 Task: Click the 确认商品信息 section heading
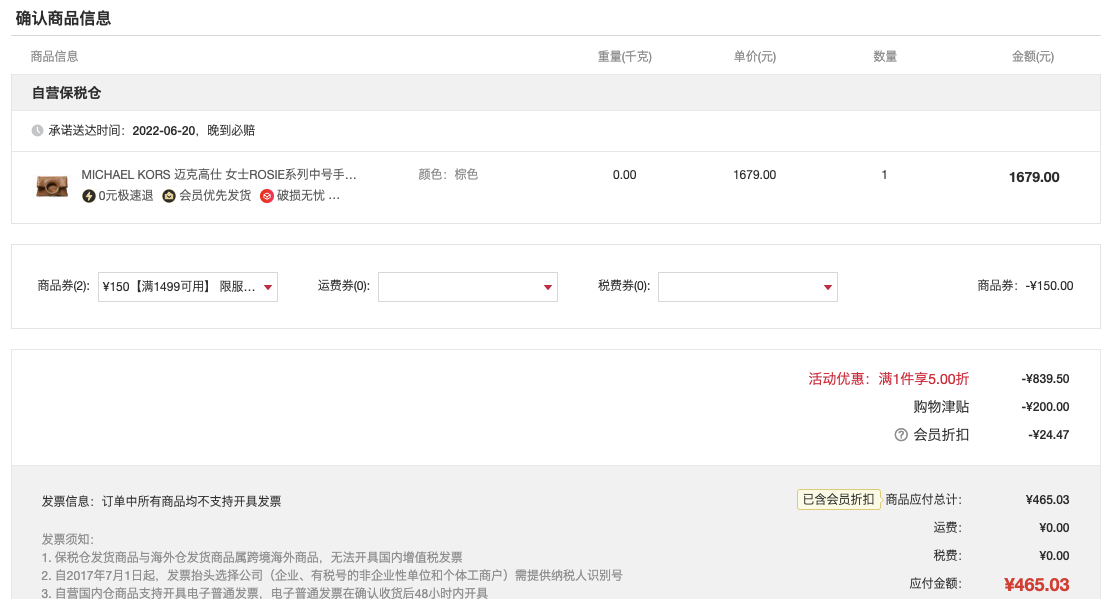coord(63,18)
